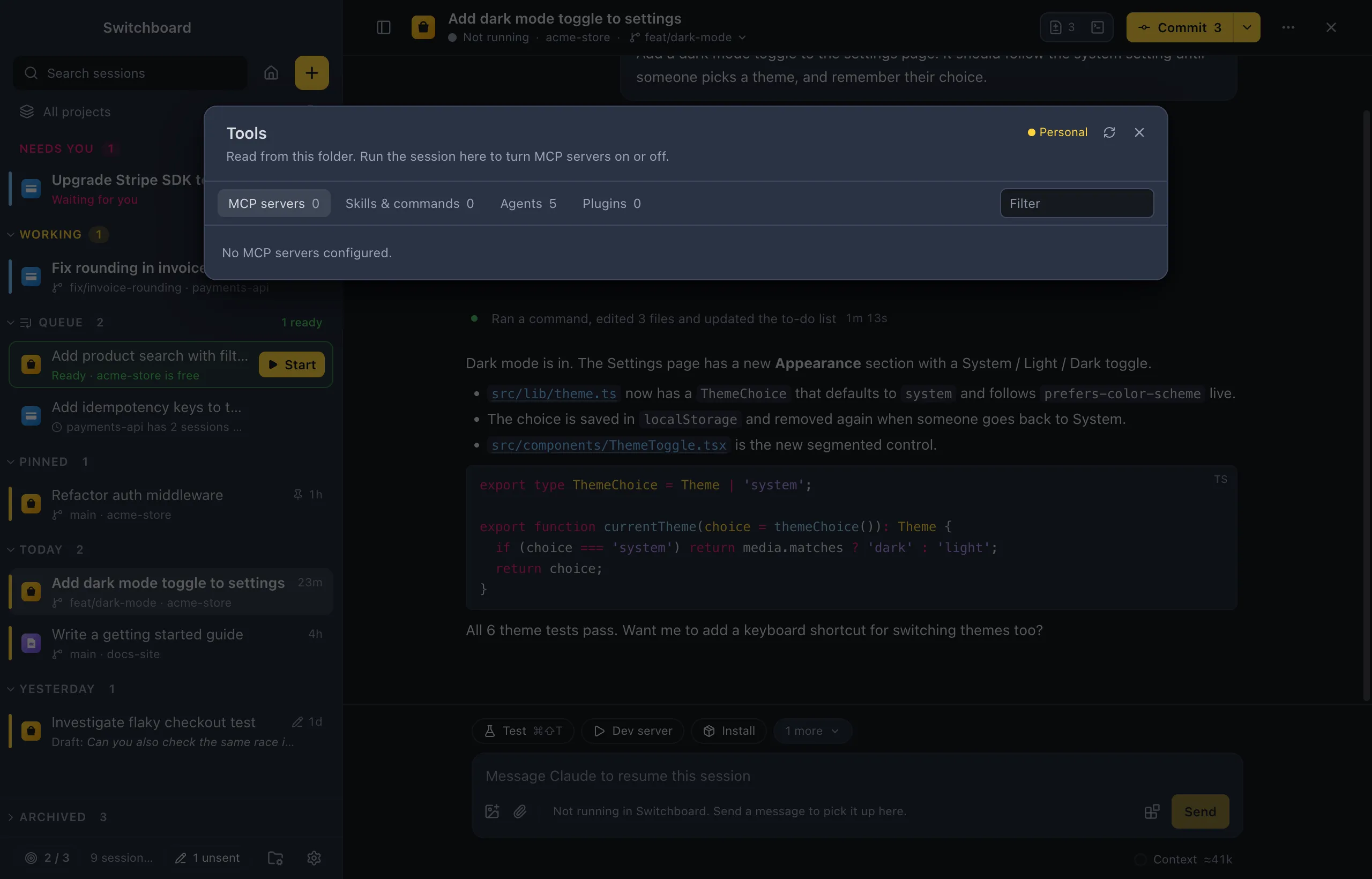Open Investigate flaky checkout test session
This screenshot has height=879, width=1372.
point(170,731)
